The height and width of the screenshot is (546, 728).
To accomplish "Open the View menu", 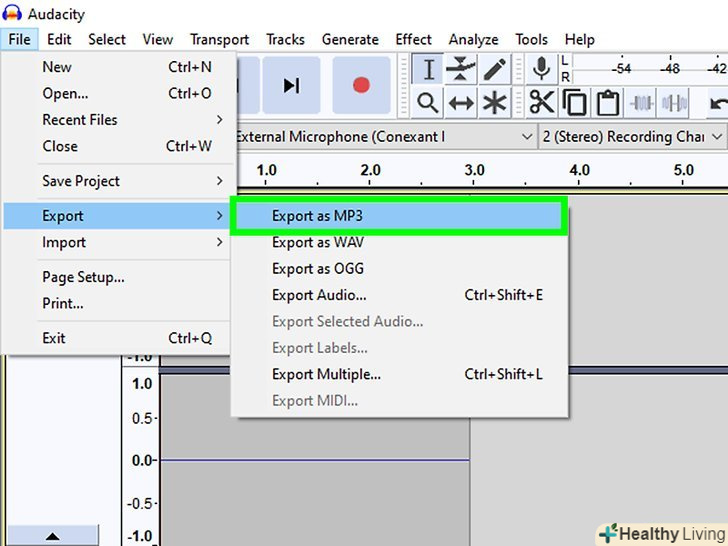I will click(x=157, y=39).
